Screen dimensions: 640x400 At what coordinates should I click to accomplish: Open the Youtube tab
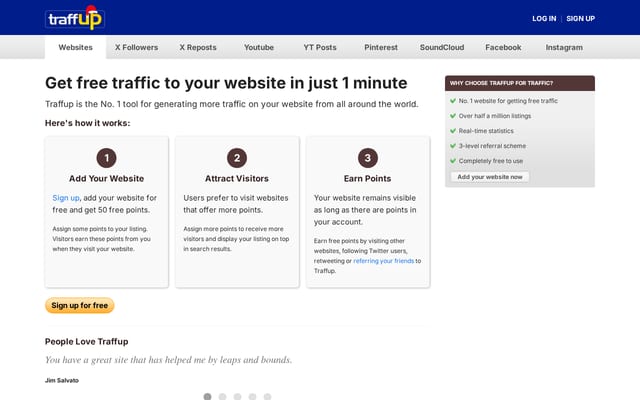[259, 47]
